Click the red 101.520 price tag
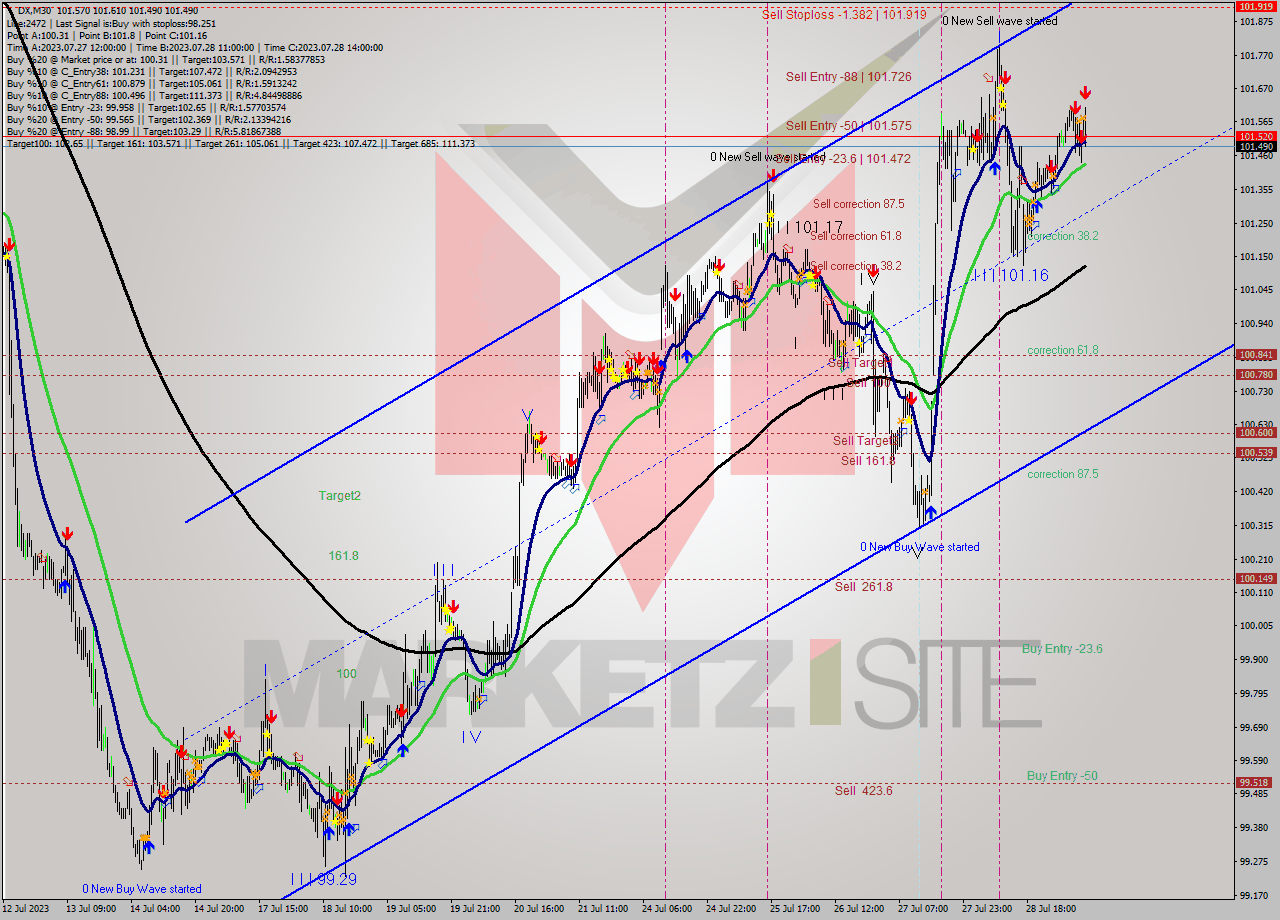The height and width of the screenshot is (920, 1280). click(x=1257, y=136)
